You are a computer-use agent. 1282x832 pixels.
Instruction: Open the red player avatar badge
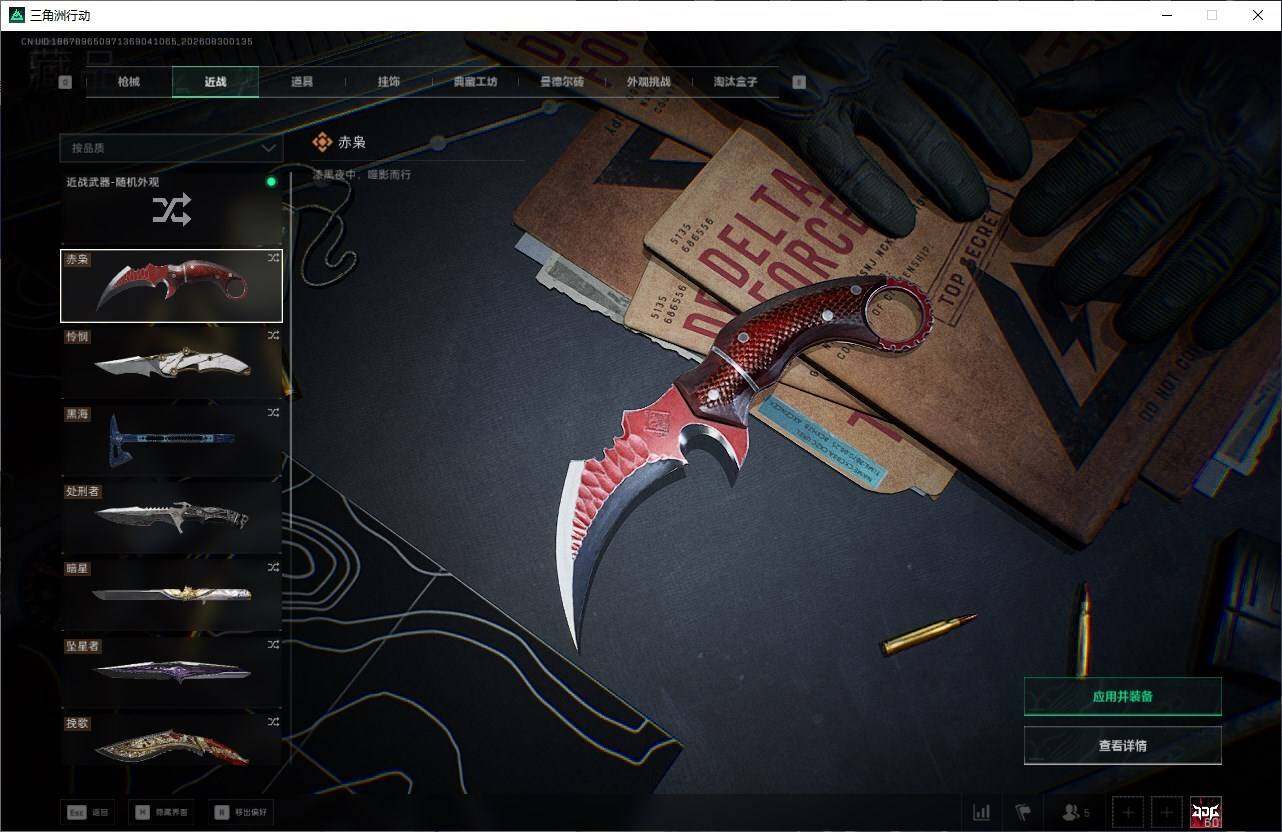tap(1205, 812)
